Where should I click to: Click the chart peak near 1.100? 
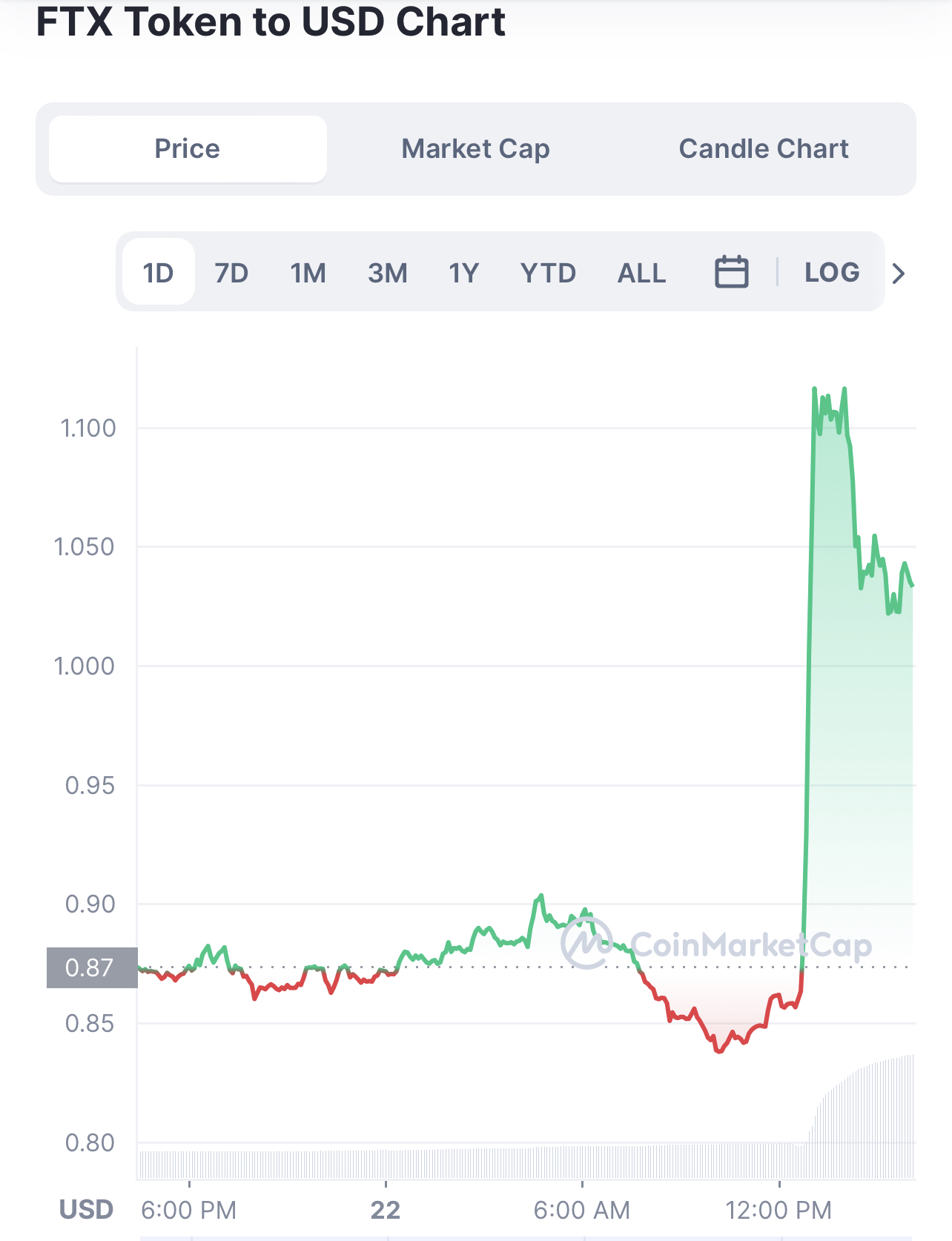click(x=815, y=389)
